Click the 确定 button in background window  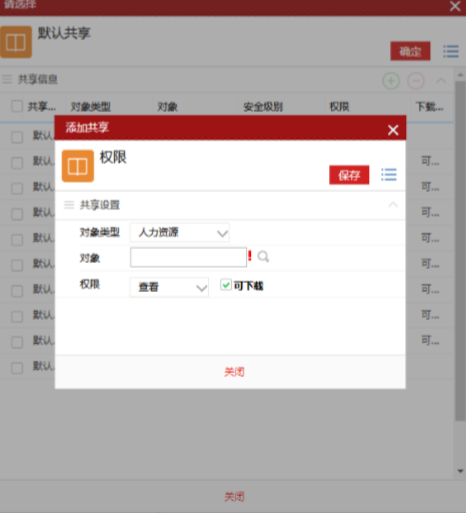(x=410, y=51)
